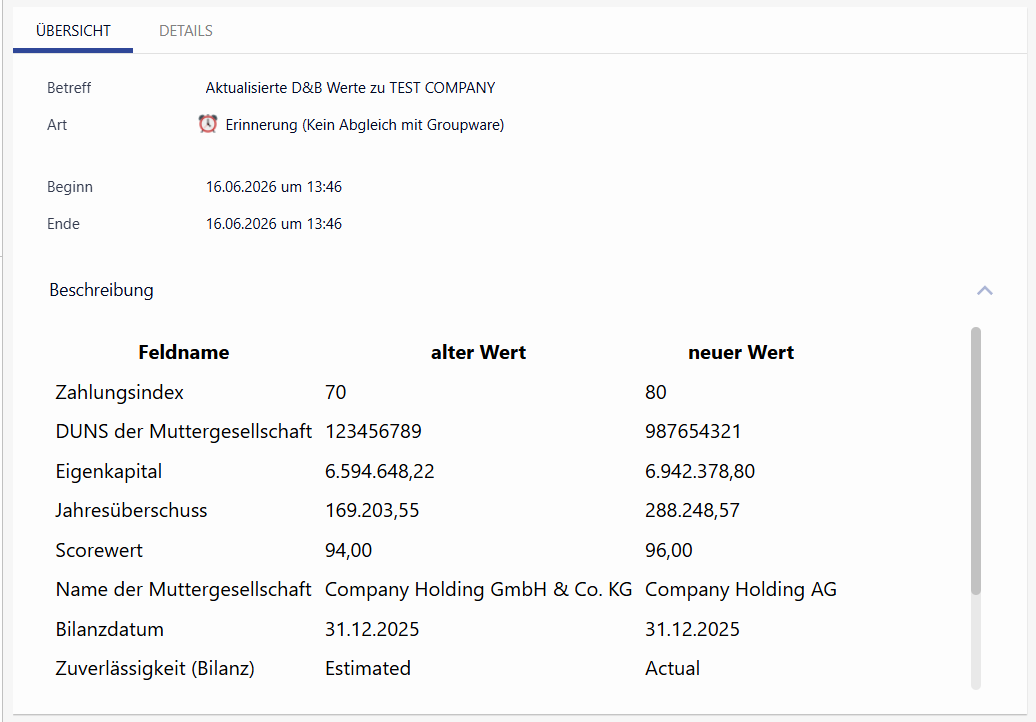Collapse the Beschreibung section chevron
This screenshot has height=722, width=1036.
coord(984,291)
